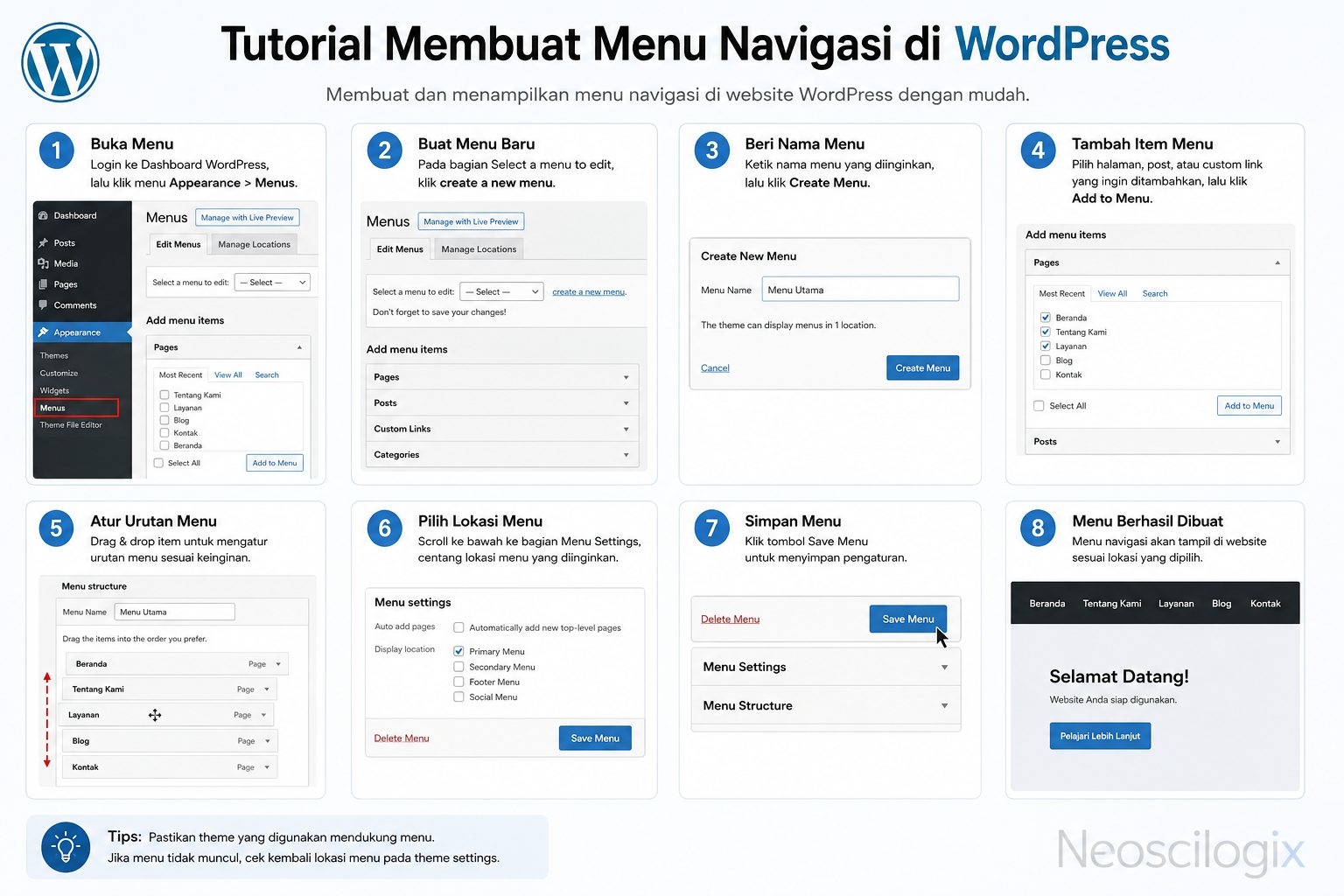Uncheck Beranda in Tambah Item Menu panel
The height and width of the screenshot is (896, 1344).
tap(1045, 318)
